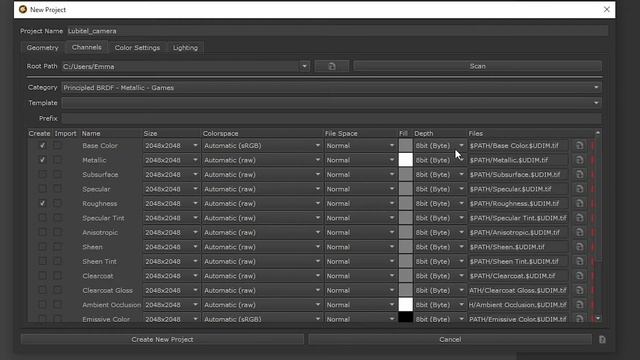Click the file browse icon in the Anisotropic row

579,233
